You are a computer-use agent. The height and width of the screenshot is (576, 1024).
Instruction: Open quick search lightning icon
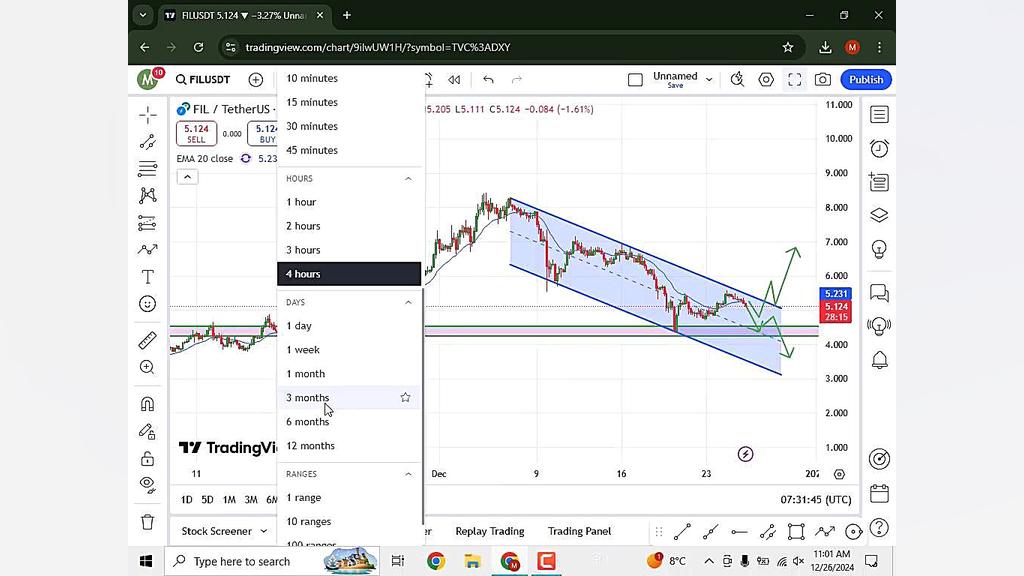coord(737,80)
